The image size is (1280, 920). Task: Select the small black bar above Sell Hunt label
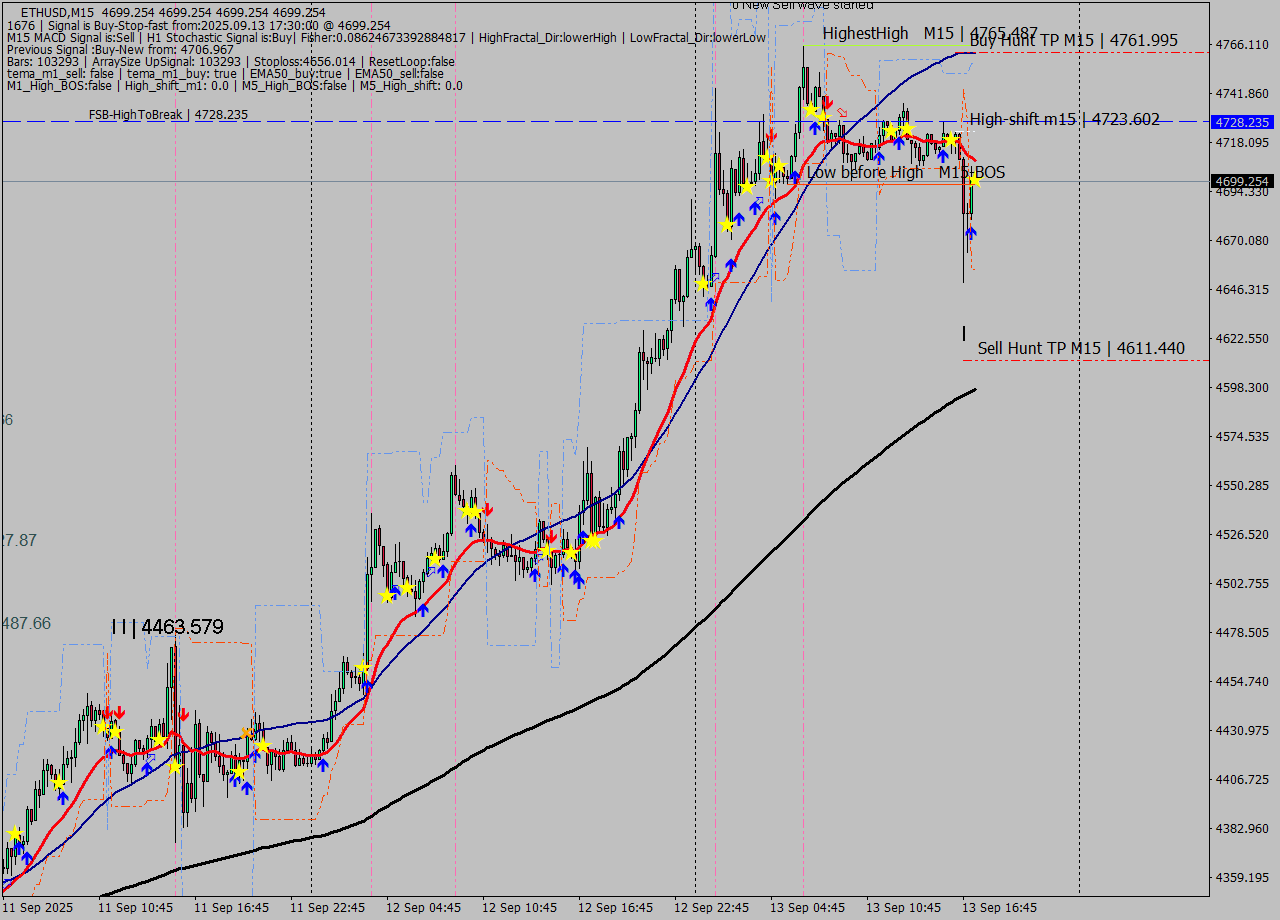coord(964,333)
